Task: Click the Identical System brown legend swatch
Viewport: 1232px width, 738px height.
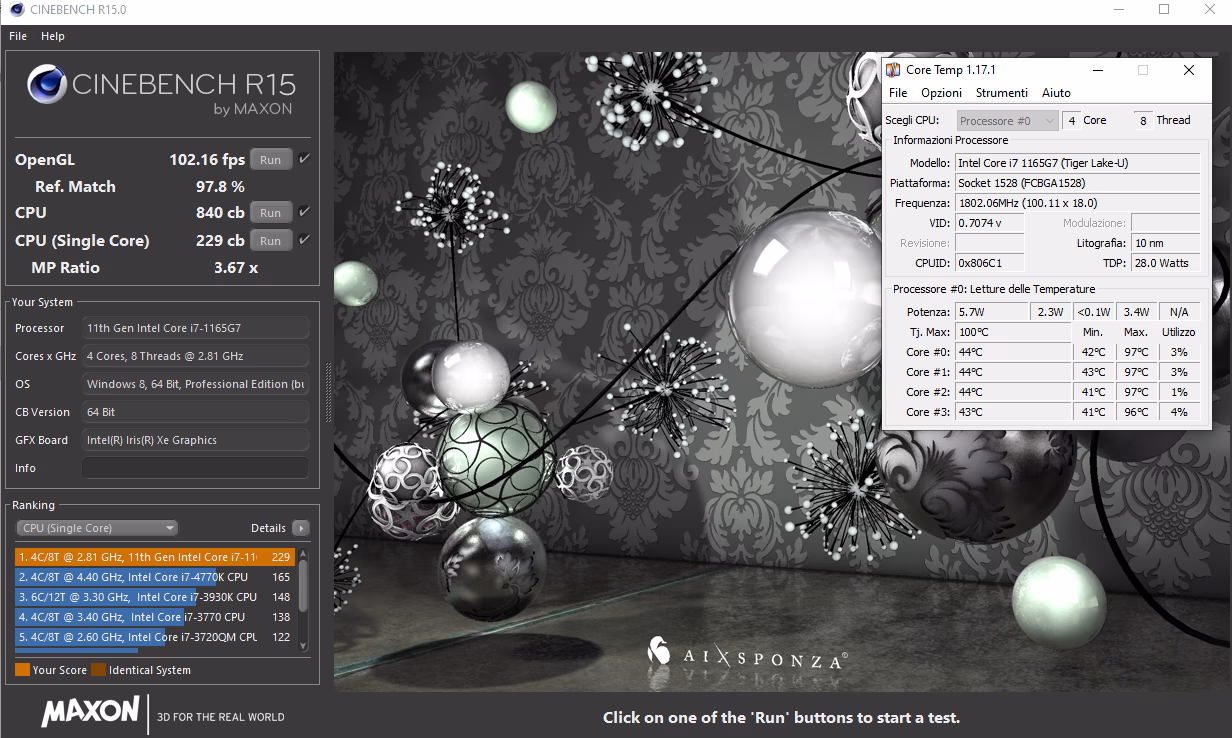Action: point(99,670)
